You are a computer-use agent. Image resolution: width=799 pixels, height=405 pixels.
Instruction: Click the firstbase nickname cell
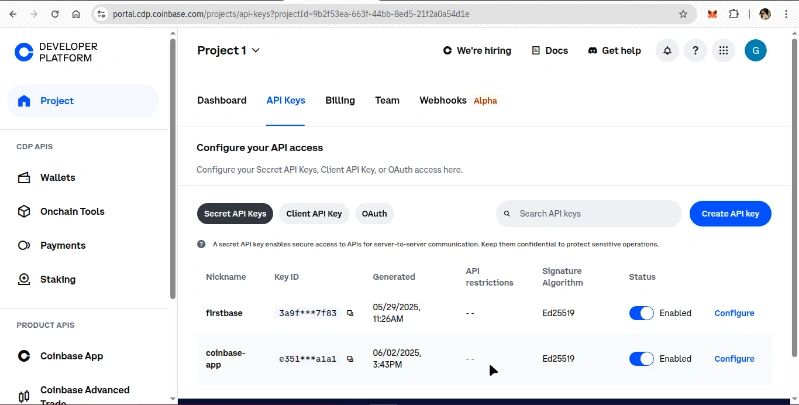pyautogui.click(x=224, y=313)
